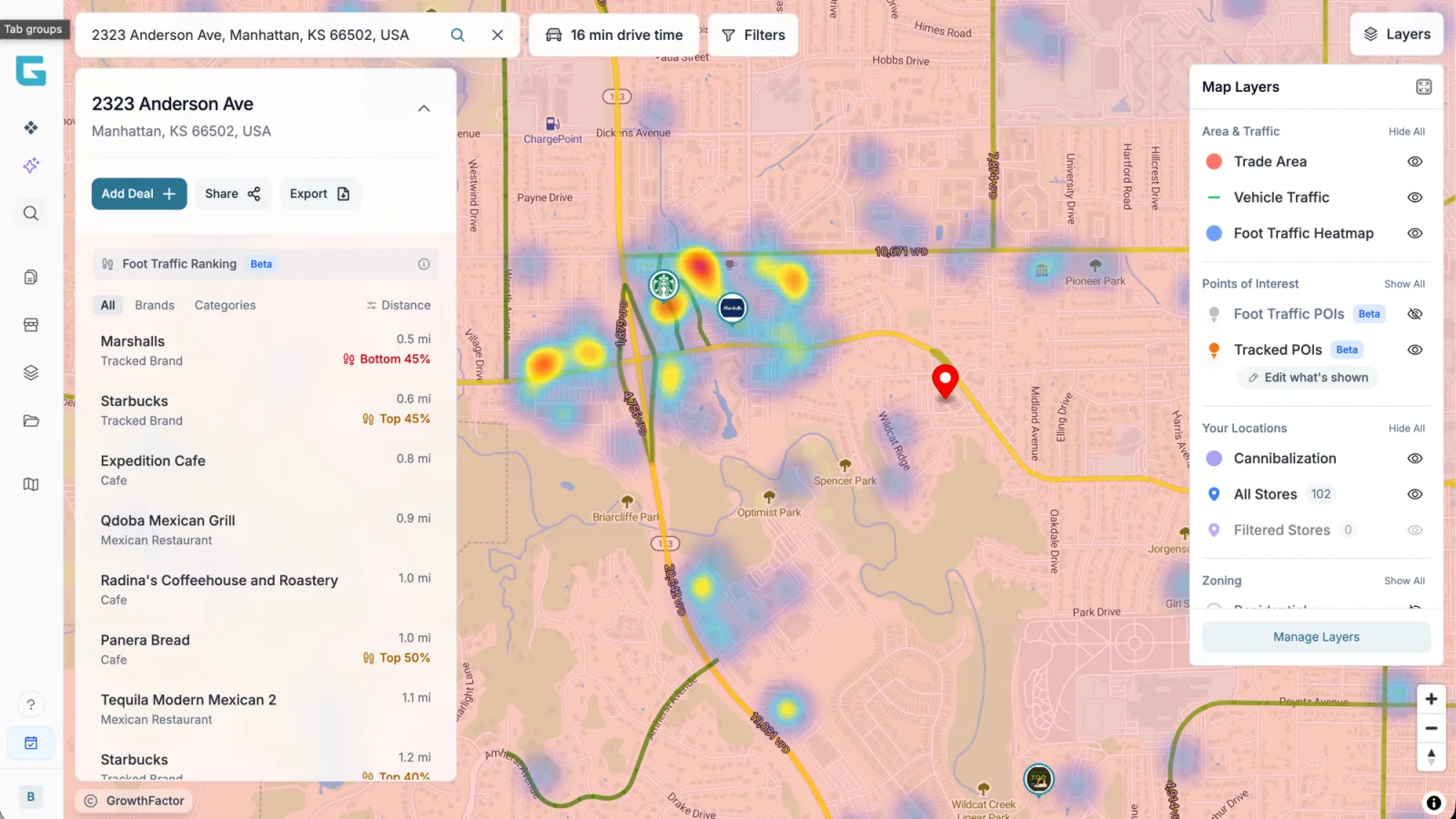Hide All in Your Locations
The image size is (1456, 819).
1407,429
